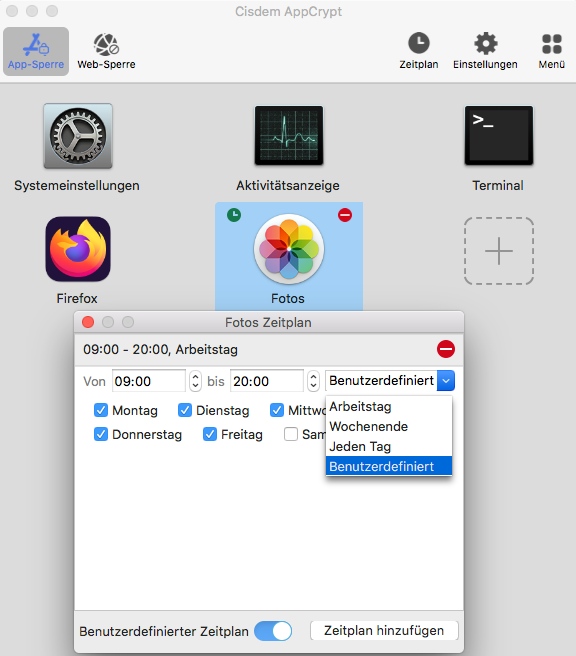
Task: Click the green clock badge on Fotos
Action: (x=234, y=215)
